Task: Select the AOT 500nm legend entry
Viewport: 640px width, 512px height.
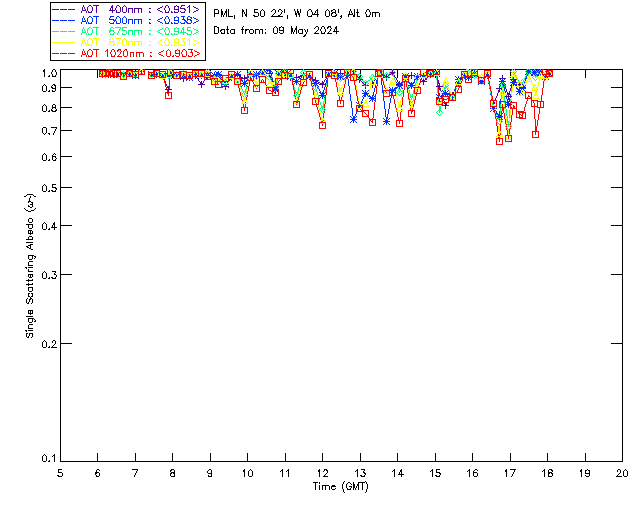Action: point(126,20)
